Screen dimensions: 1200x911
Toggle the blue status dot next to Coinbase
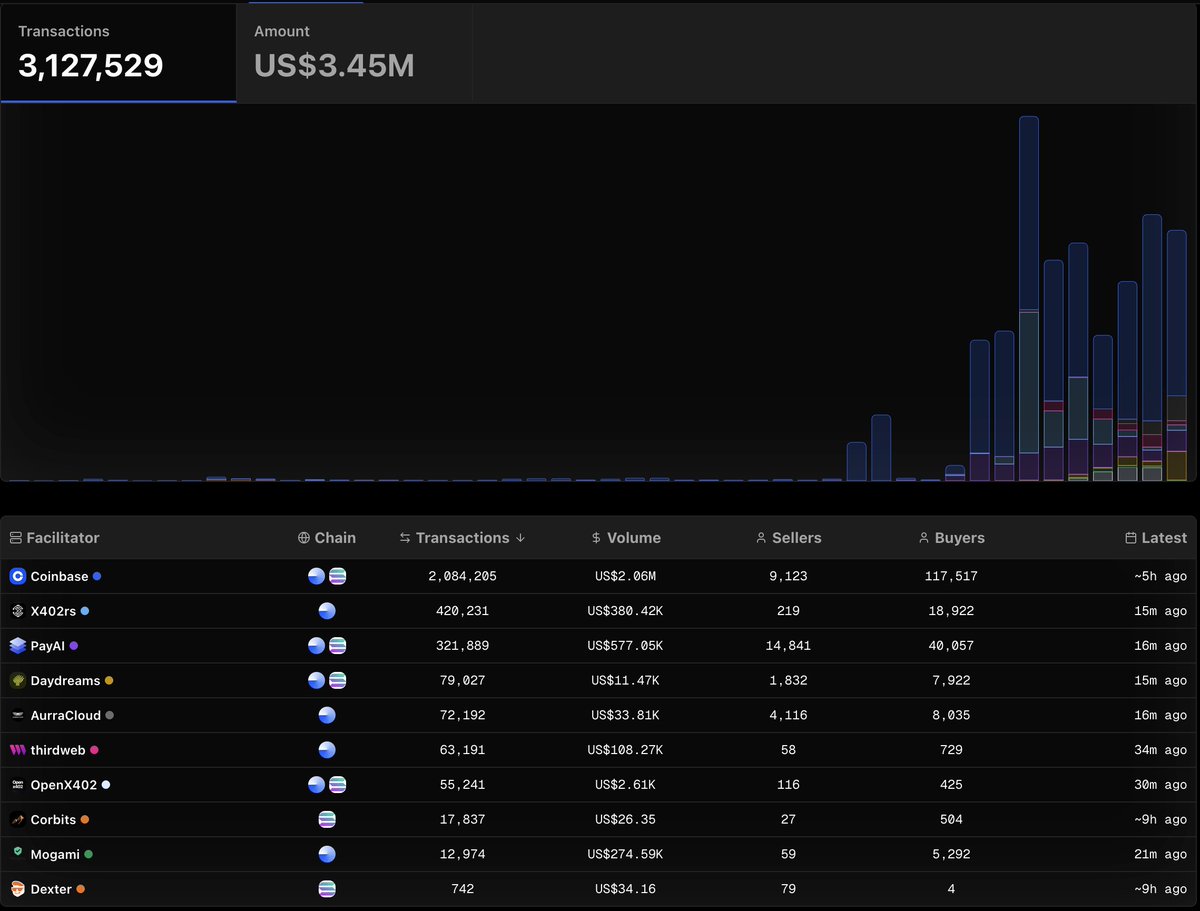click(98, 576)
